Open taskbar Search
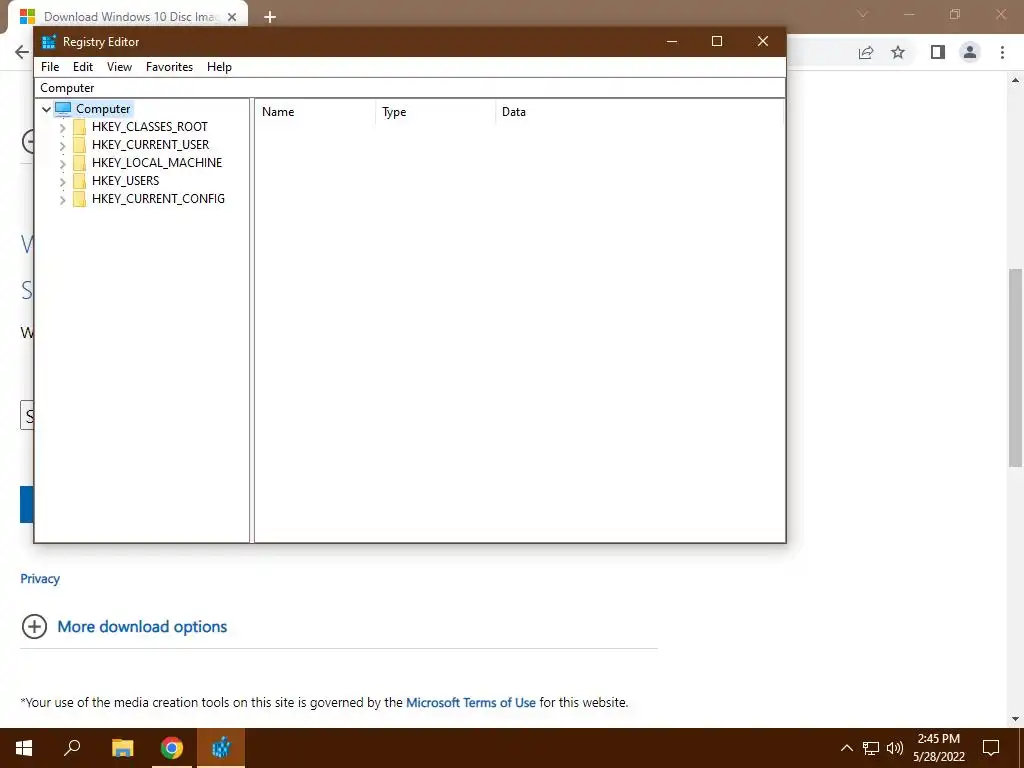 pos(72,748)
